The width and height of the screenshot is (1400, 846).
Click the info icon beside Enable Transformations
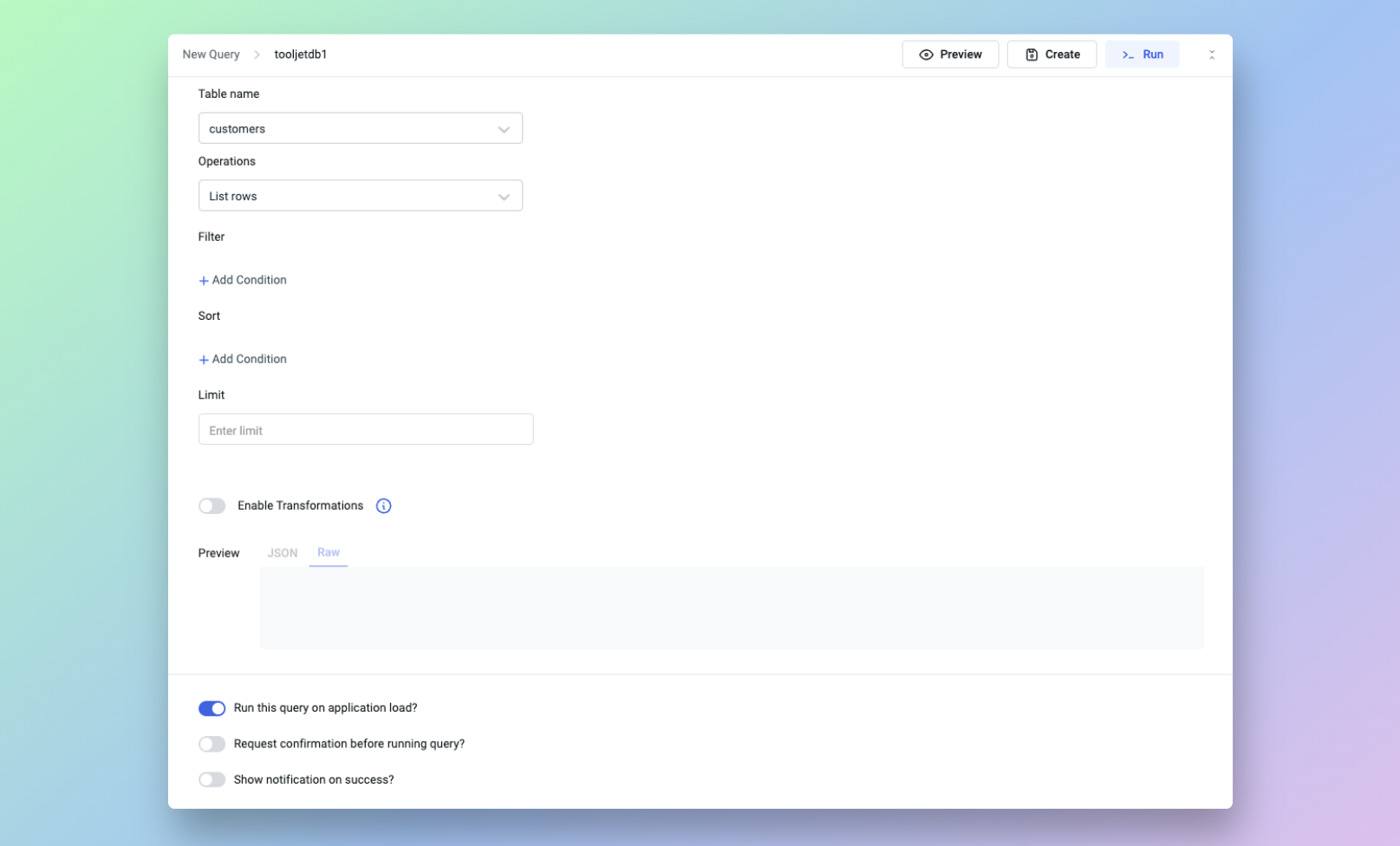(383, 506)
